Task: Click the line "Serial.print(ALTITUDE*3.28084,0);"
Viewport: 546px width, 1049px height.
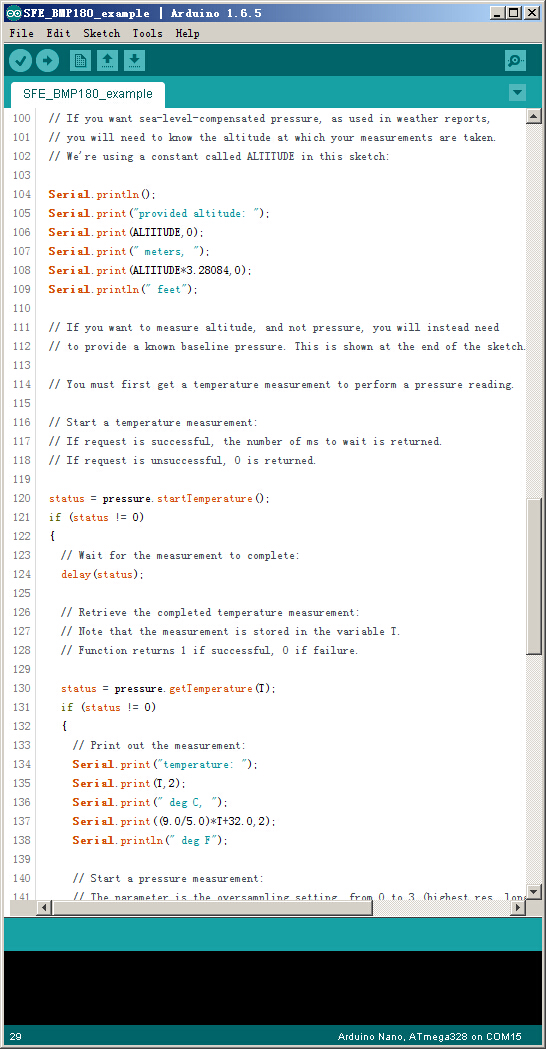Action: [150, 270]
